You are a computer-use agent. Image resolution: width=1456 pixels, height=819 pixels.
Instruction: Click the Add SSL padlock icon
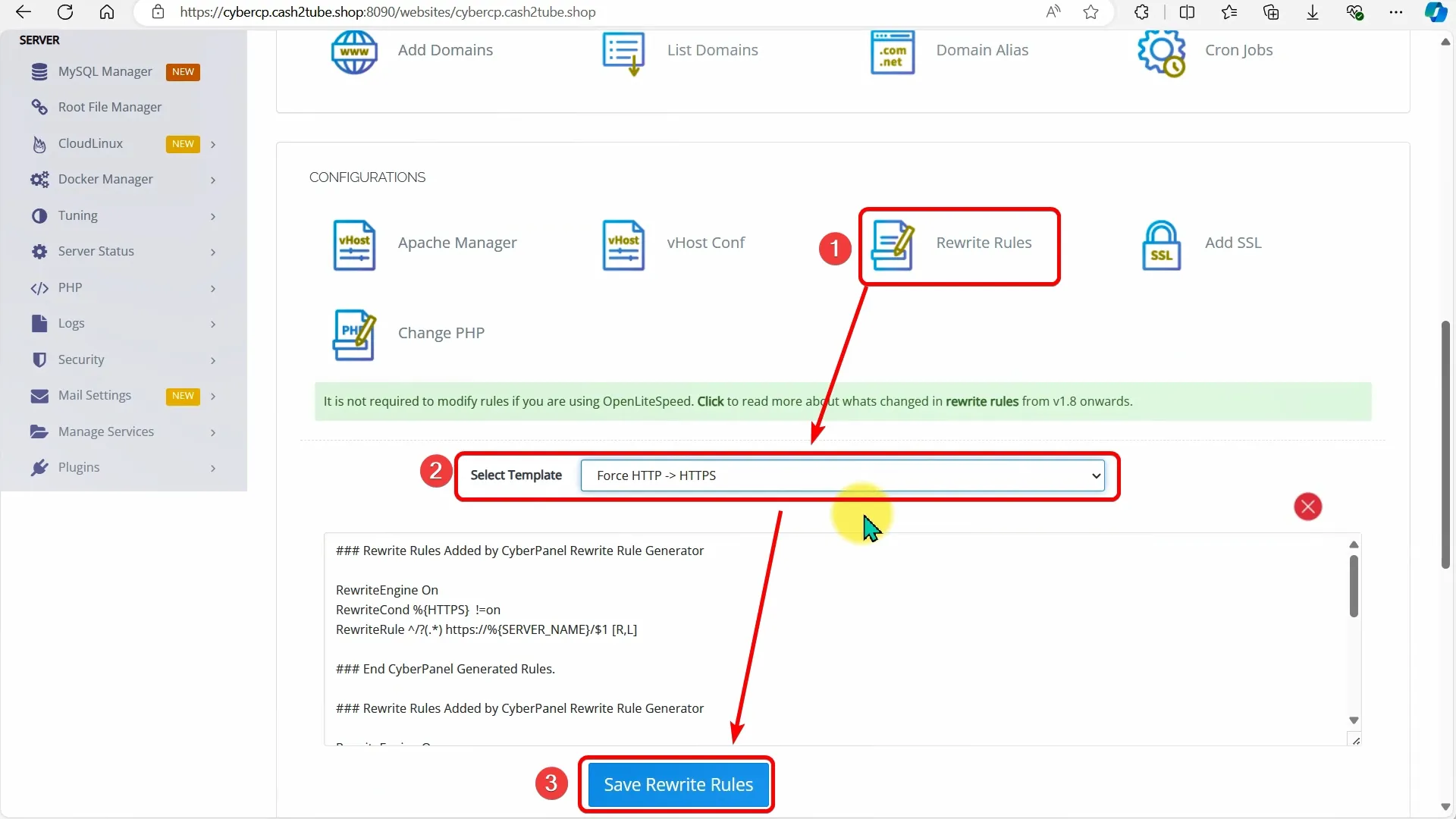1161,244
